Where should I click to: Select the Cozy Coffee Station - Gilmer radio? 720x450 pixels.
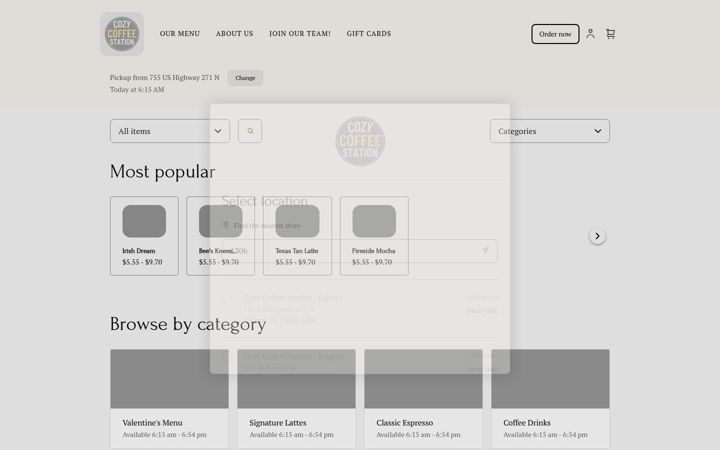tap(227, 298)
